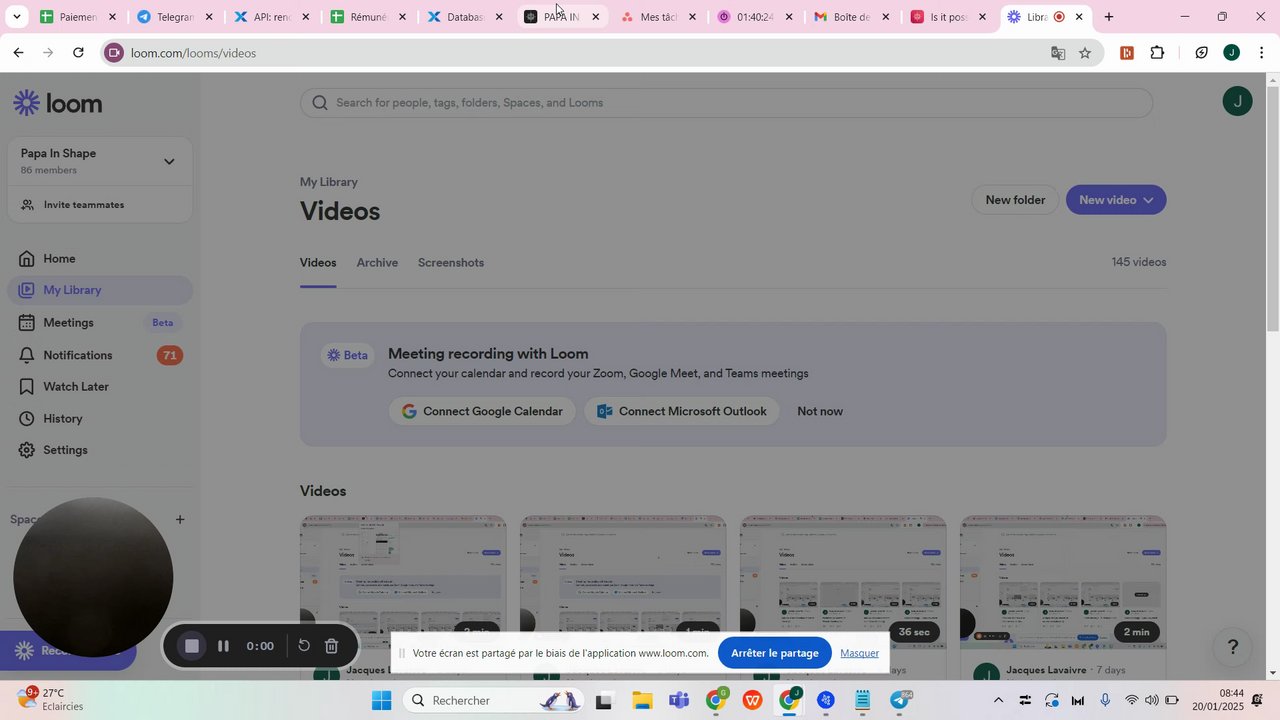Click Masquer link

pos(859,653)
